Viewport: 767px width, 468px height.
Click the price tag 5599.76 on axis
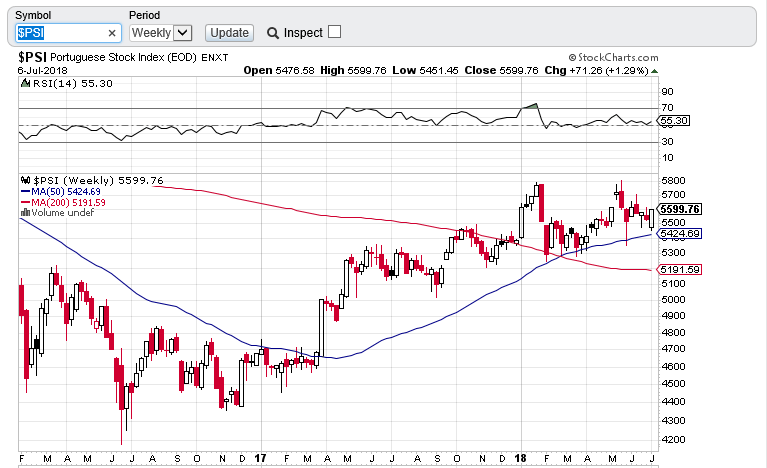pos(679,209)
